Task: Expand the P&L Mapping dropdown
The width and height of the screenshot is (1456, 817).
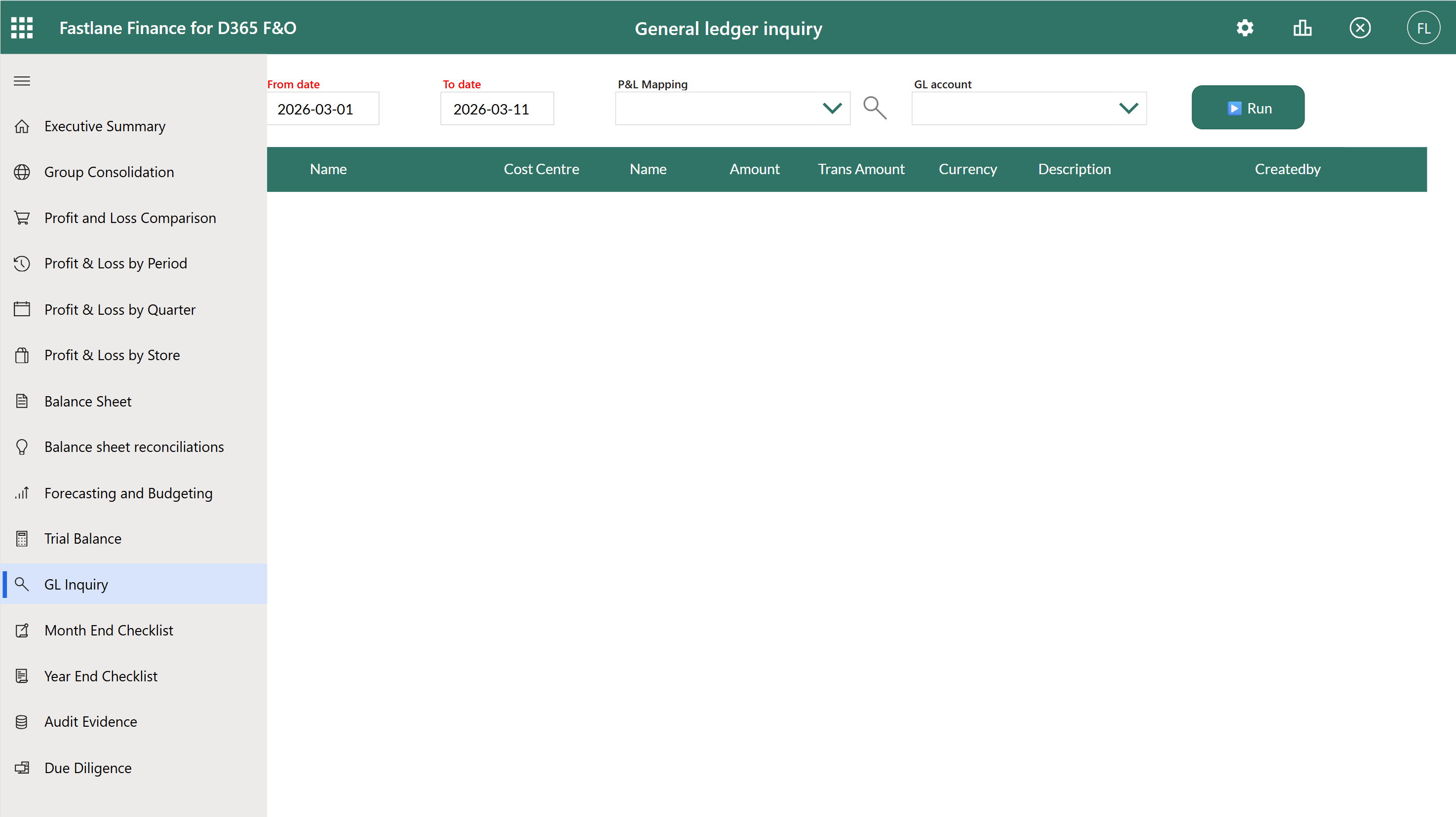Action: coord(832,108)
